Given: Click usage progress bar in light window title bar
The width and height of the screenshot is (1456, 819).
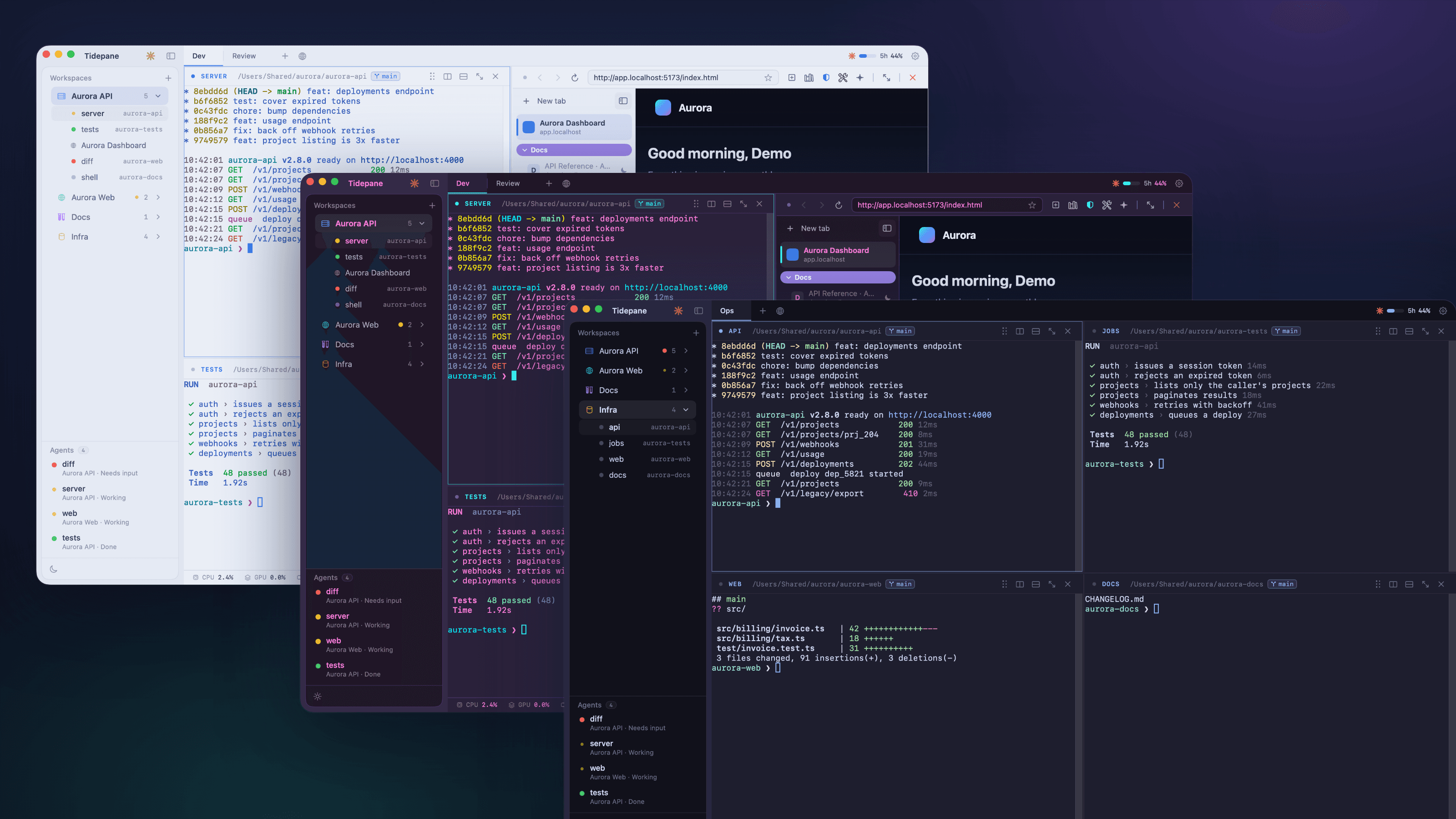Looking at the screenshot, I should click(x=867, y=56).
